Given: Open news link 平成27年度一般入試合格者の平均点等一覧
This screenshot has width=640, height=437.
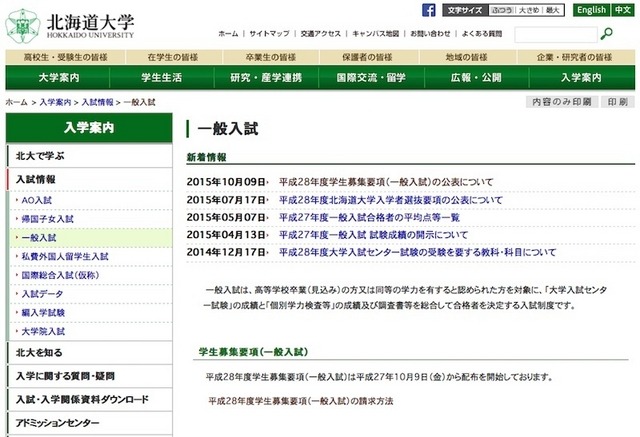Looking at the screenshot, I should 369,217.
